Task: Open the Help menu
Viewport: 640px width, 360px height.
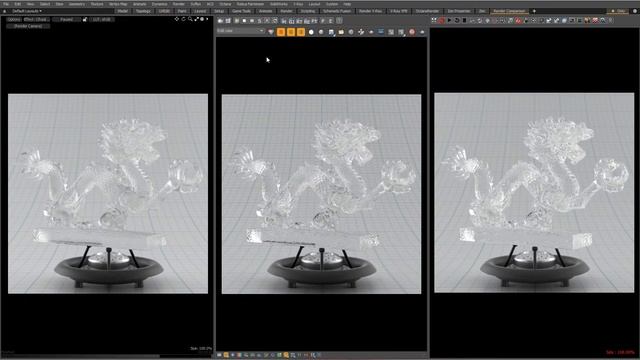Action: [x=347, y=4]
